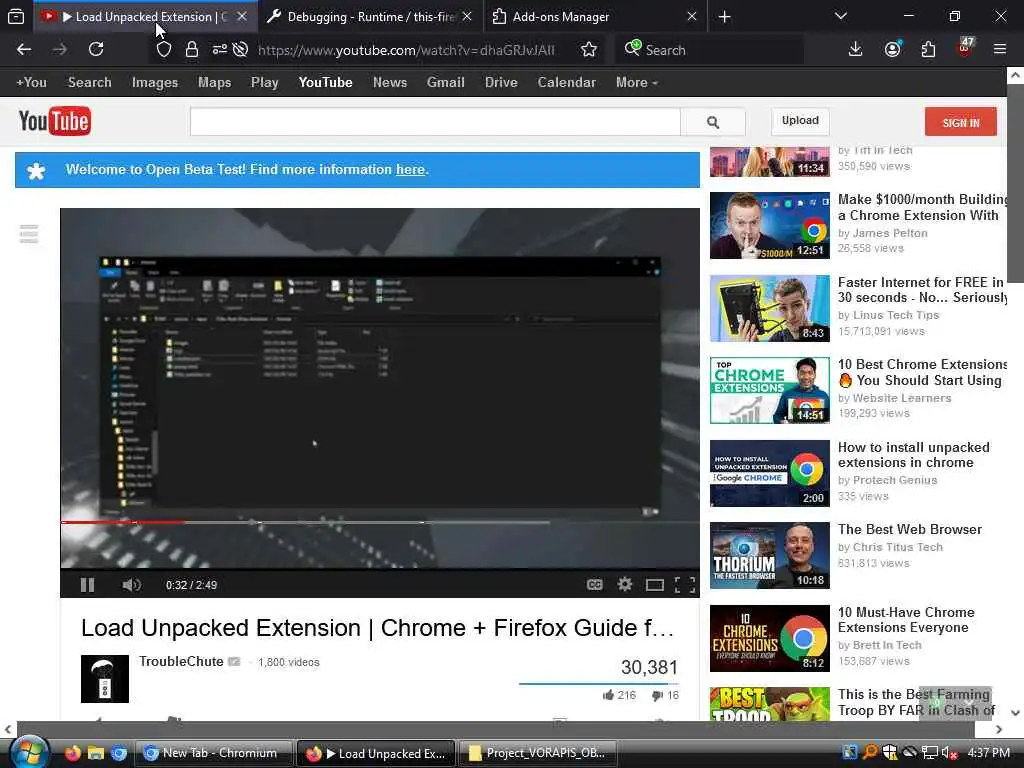Open 'The Best Web Browser' Thorium thumbnail
This screenshot has width=1024, height=768.
tap(770, 556)
